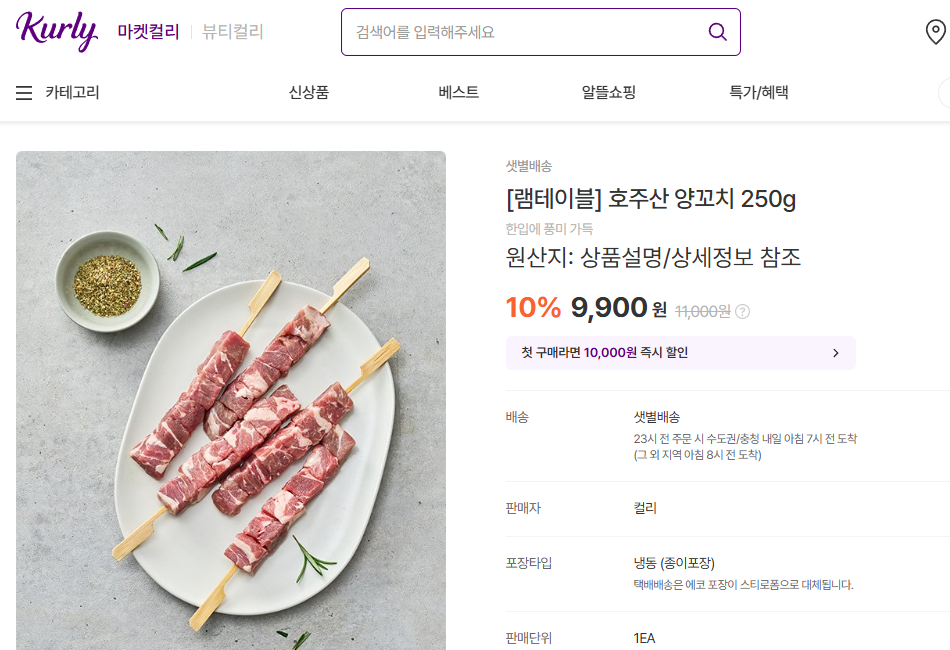Screen dimensions: 950x650
Task: Switch to the 뷰티컬리 tab
Action: [233, 32]
